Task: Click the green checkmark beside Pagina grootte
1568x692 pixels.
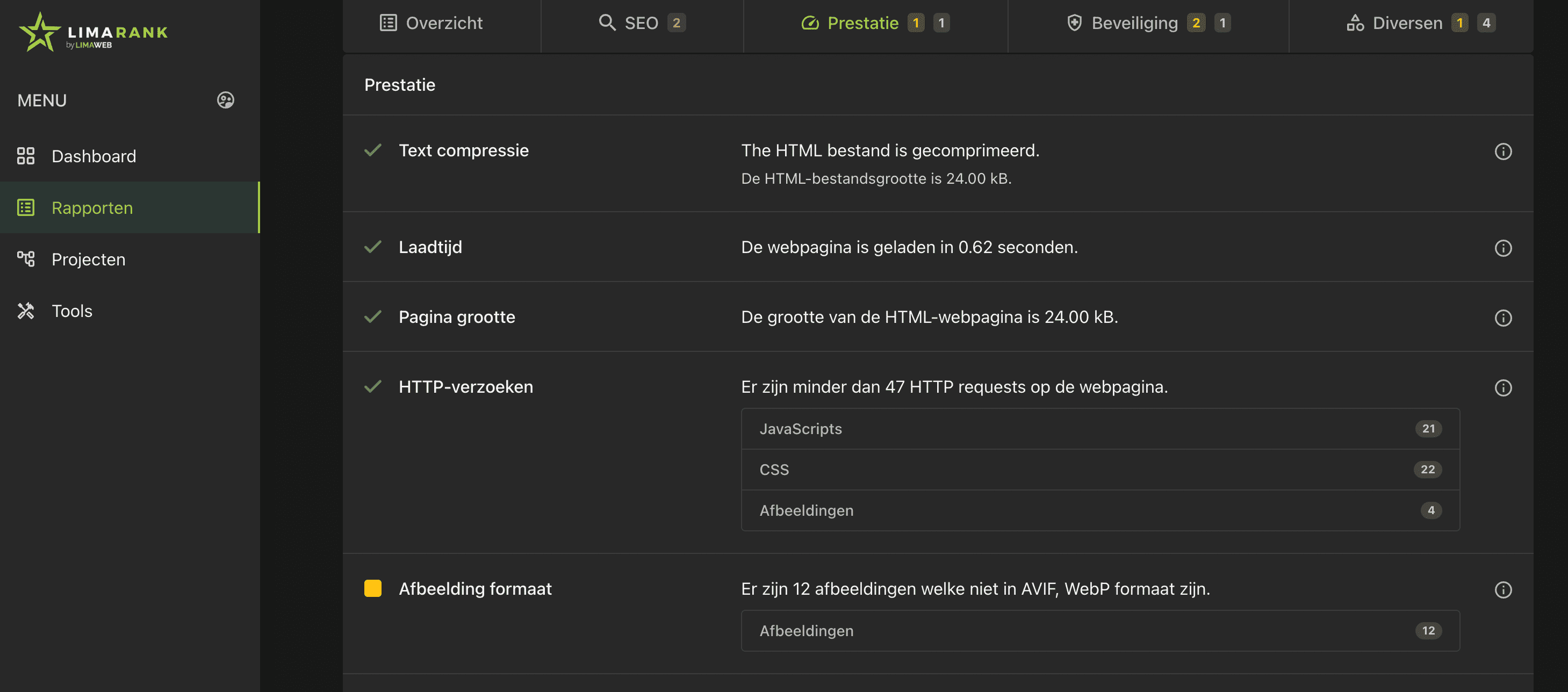Action: (x=372, y=317)
